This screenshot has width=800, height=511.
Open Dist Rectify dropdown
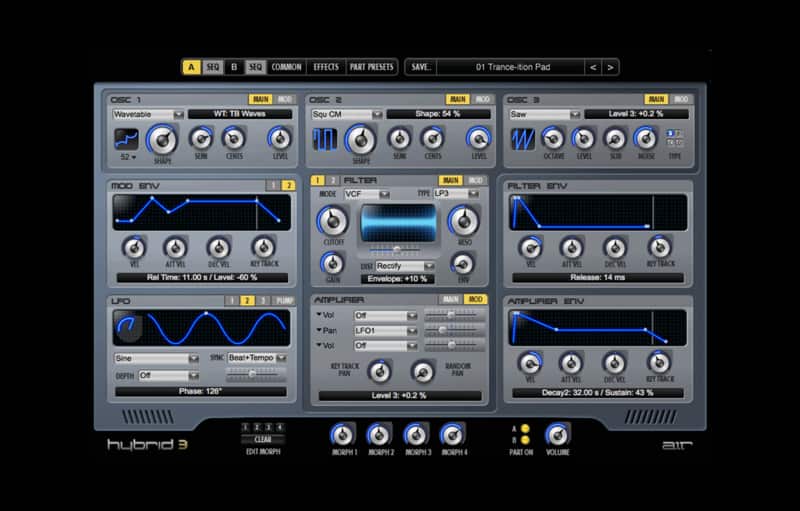click(x=405, y=266)
